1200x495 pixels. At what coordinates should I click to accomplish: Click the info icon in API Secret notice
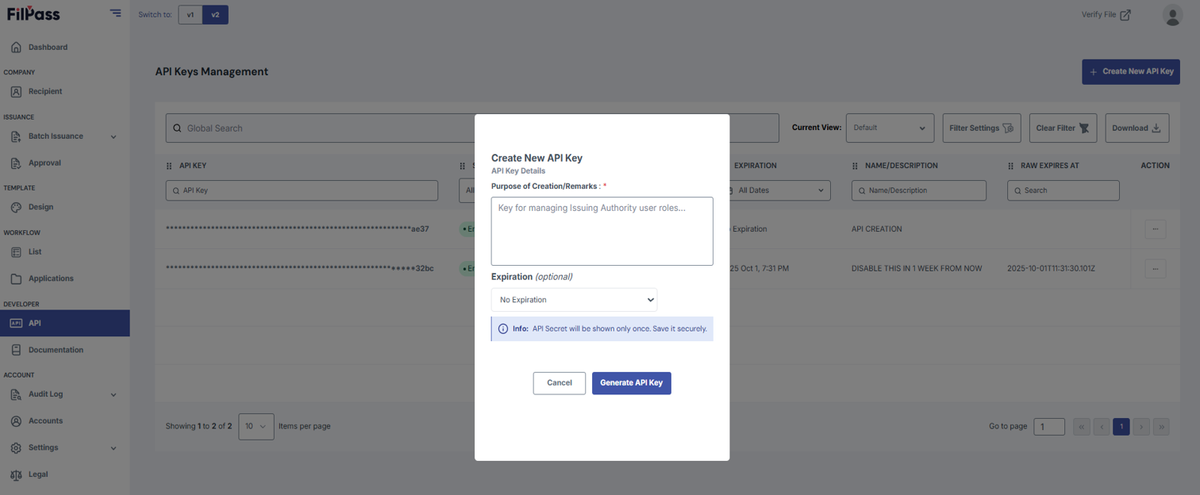(503, 328)
